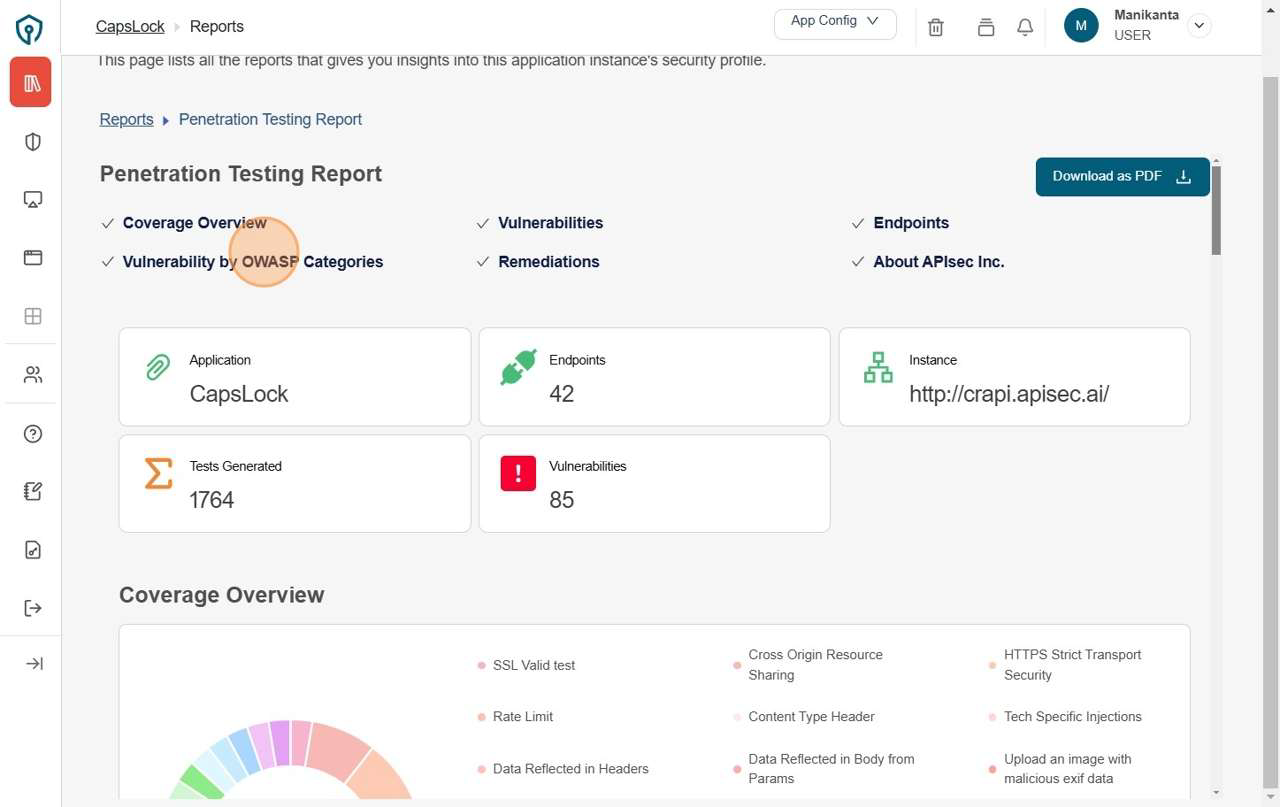Select the shield security icon in sidebar
Image resolution: width=1280 pixels, height=807 pixels.
tap(30, 141)
